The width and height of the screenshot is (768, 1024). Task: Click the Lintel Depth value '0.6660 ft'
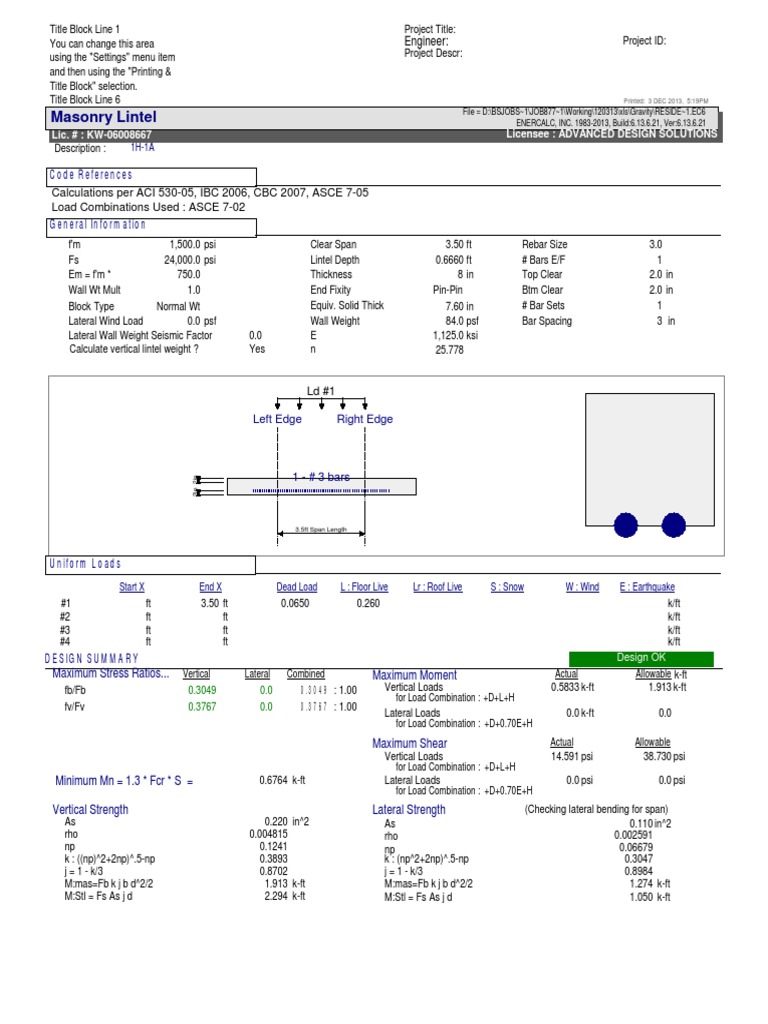(453, 260)
